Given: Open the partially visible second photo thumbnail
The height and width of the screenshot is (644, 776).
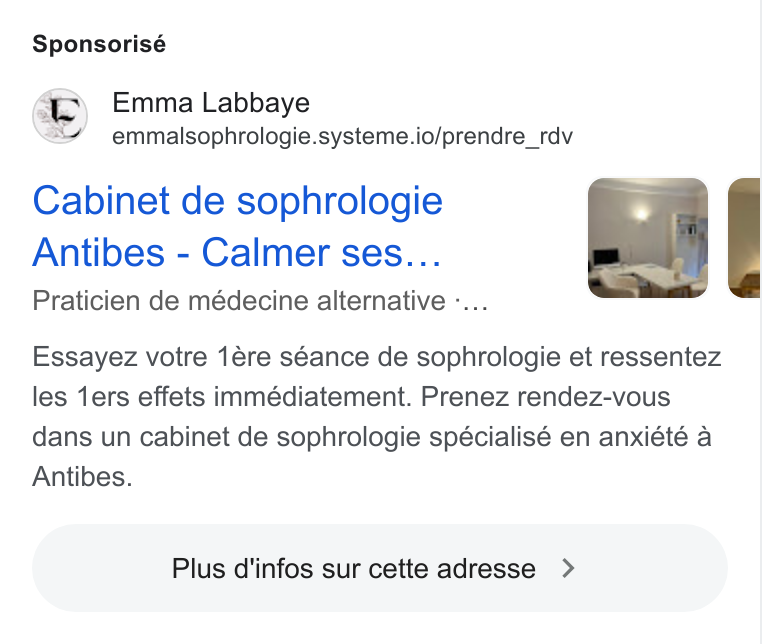Looking at the screenshot, I should tap(744, 238).
